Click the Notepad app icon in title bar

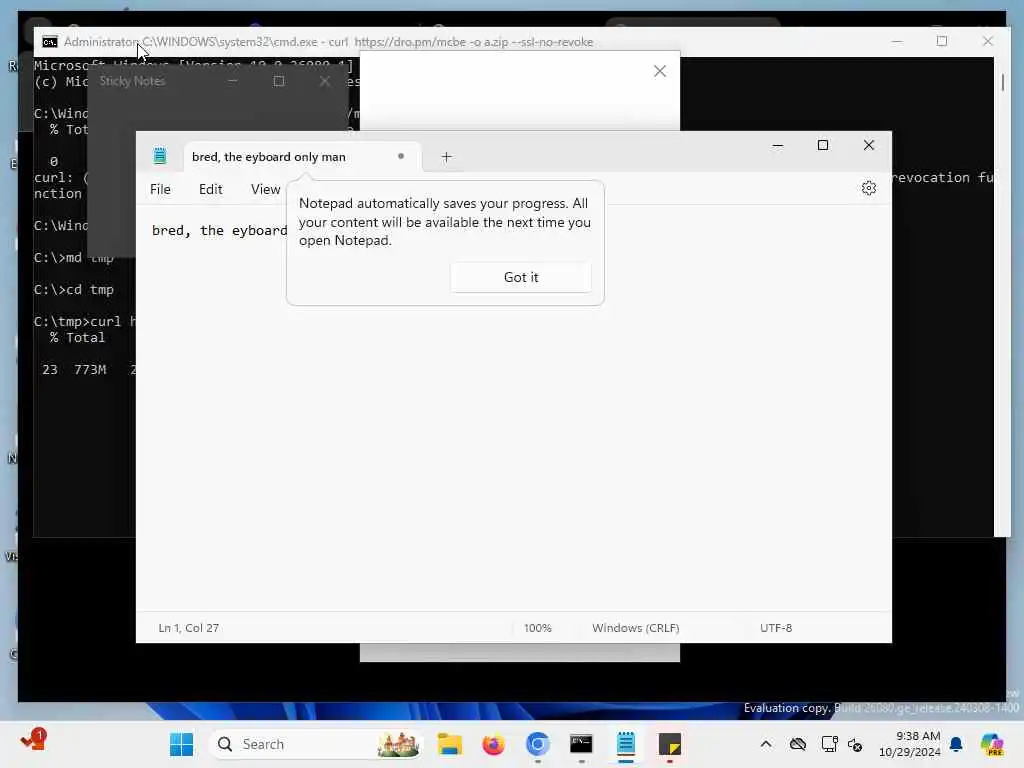tap(160, 156)
